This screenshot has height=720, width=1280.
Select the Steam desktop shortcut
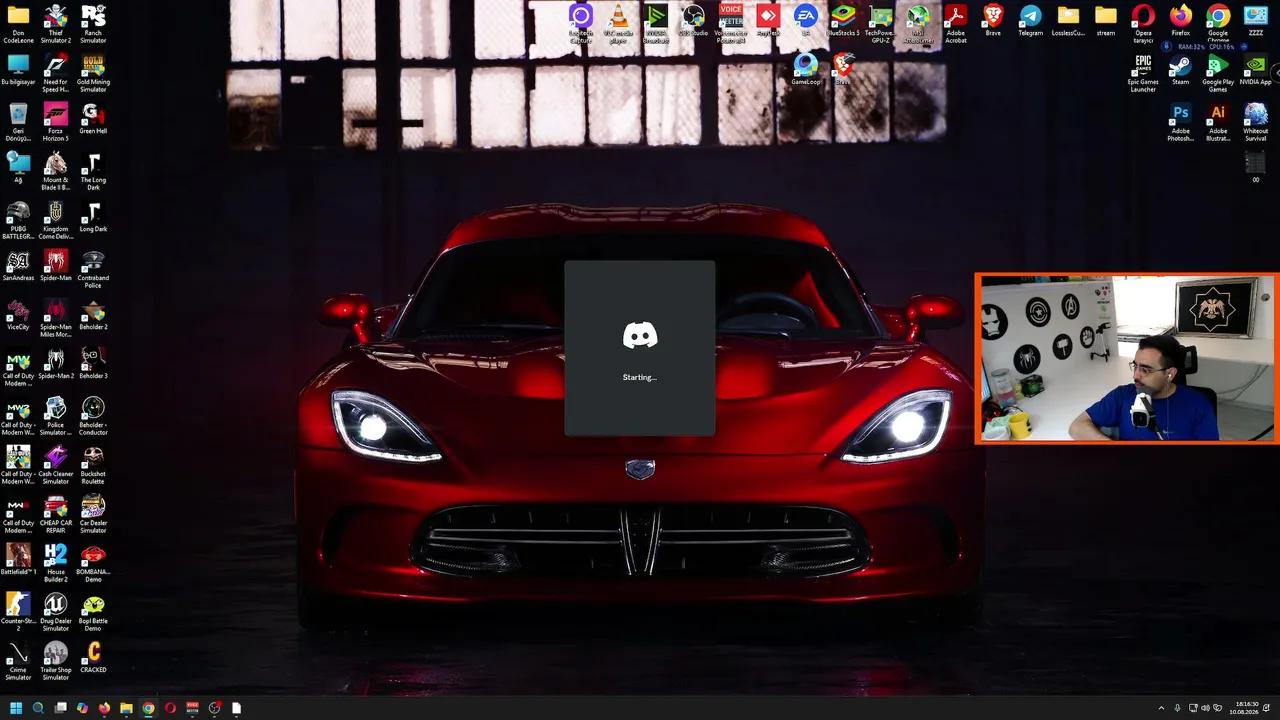pyautogui.click(x=1180, y=69)
